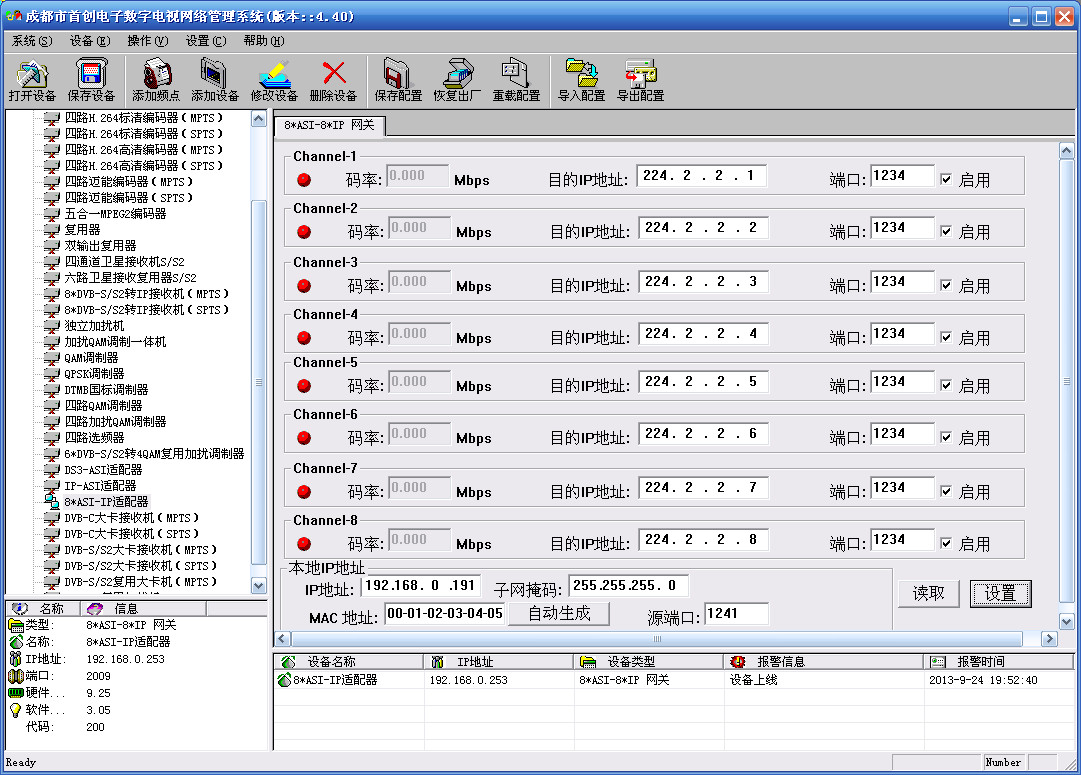
Task: Select 双输出复用器 in device tree
Action: 100,246
